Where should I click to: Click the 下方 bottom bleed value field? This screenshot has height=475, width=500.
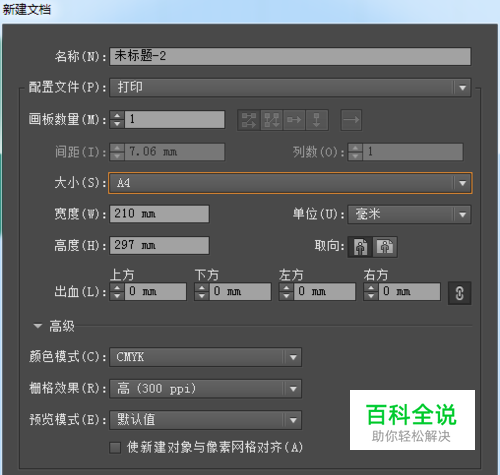[x=240, y=292]
